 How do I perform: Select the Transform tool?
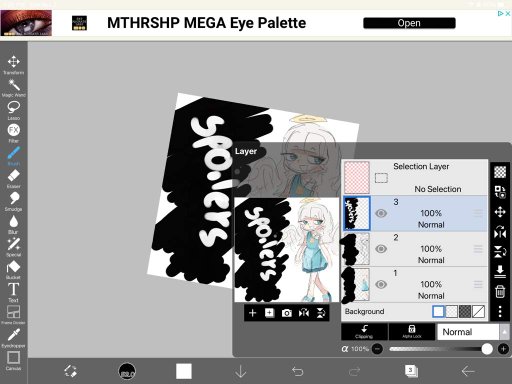coord(14,65)
